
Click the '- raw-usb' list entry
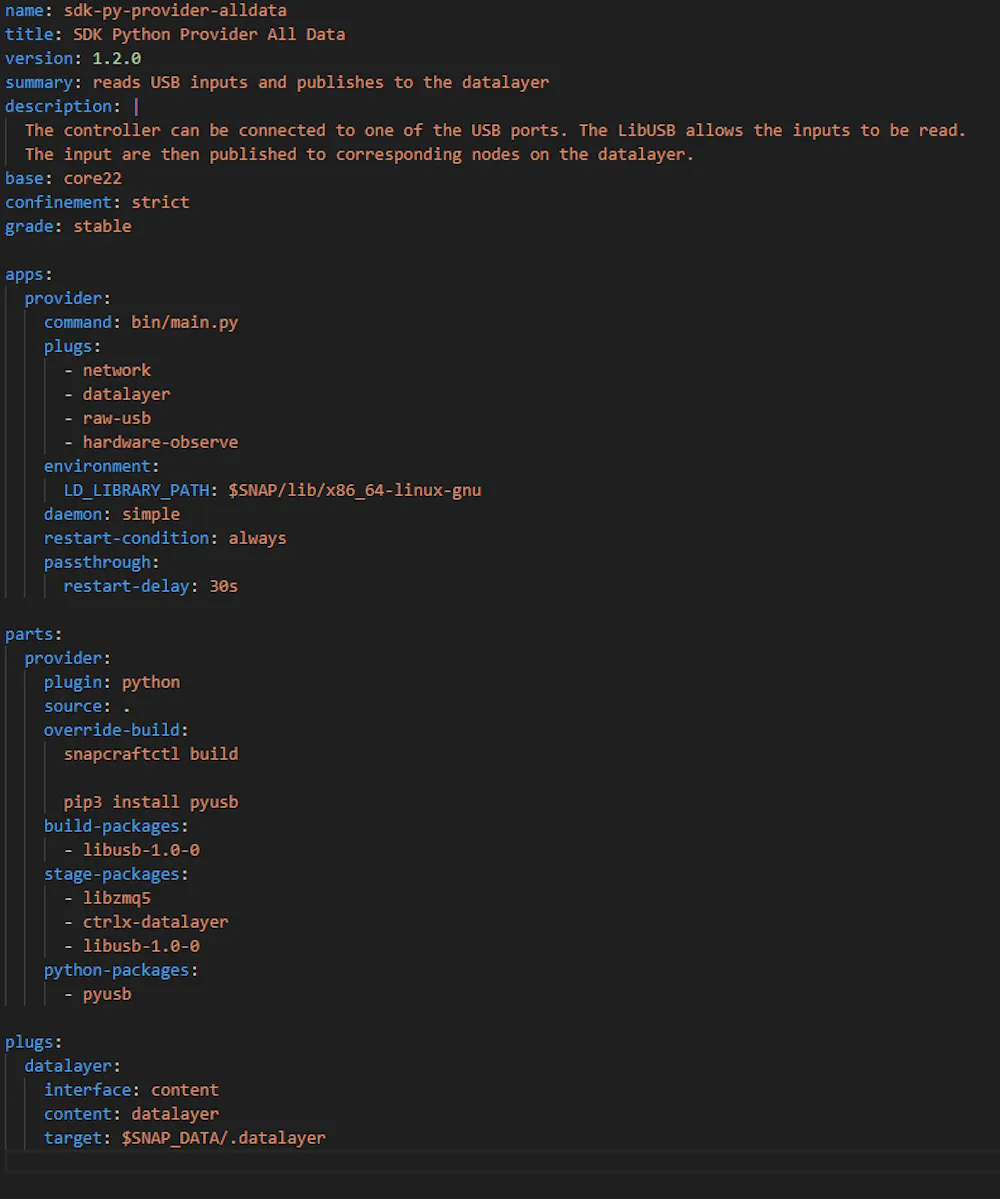107,418
